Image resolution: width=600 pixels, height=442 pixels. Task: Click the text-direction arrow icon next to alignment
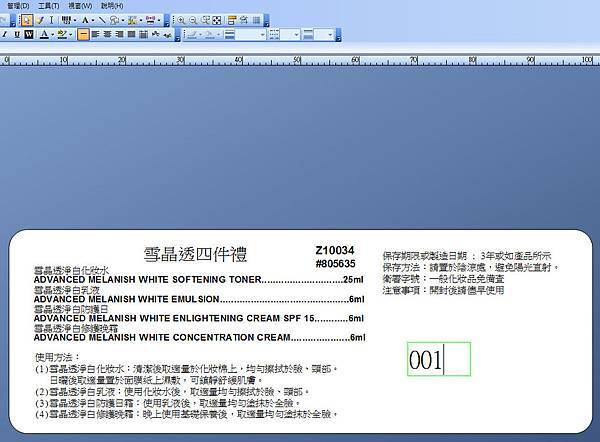(155, 34)
